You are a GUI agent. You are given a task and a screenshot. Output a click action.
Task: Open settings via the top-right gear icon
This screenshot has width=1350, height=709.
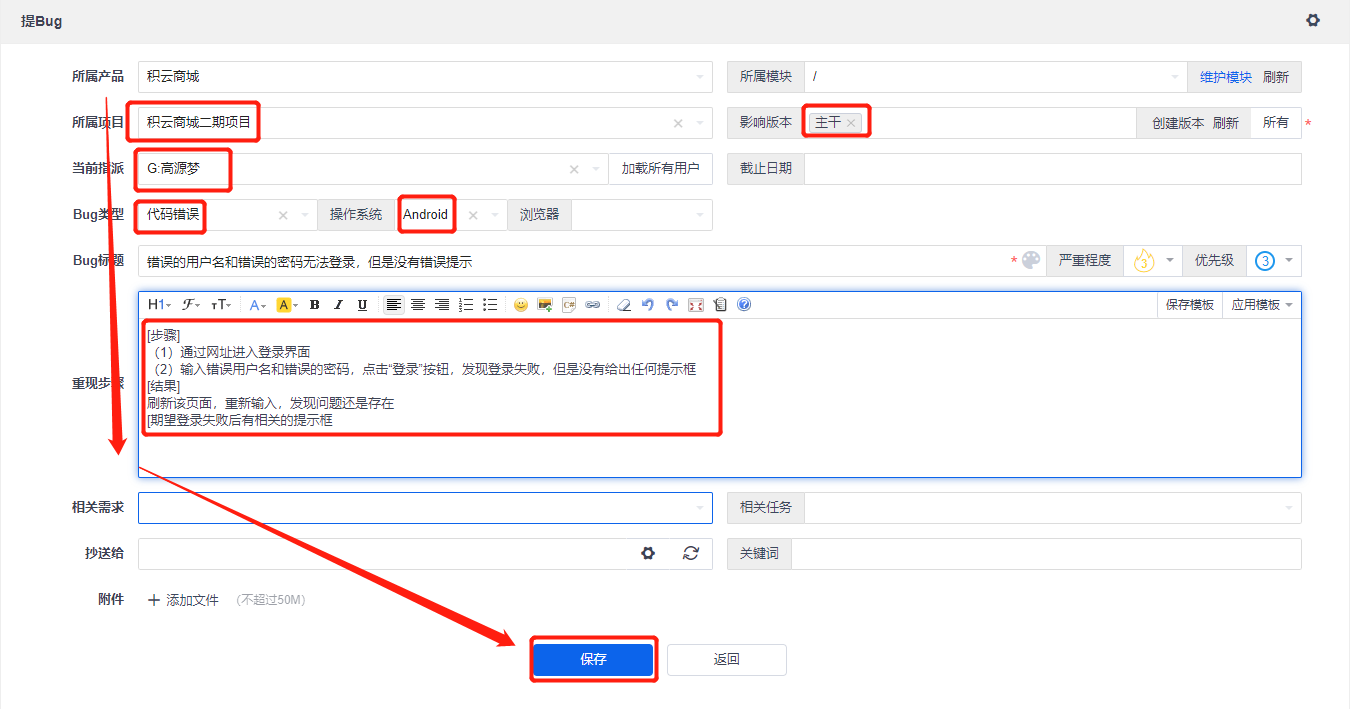[1313, 20]
